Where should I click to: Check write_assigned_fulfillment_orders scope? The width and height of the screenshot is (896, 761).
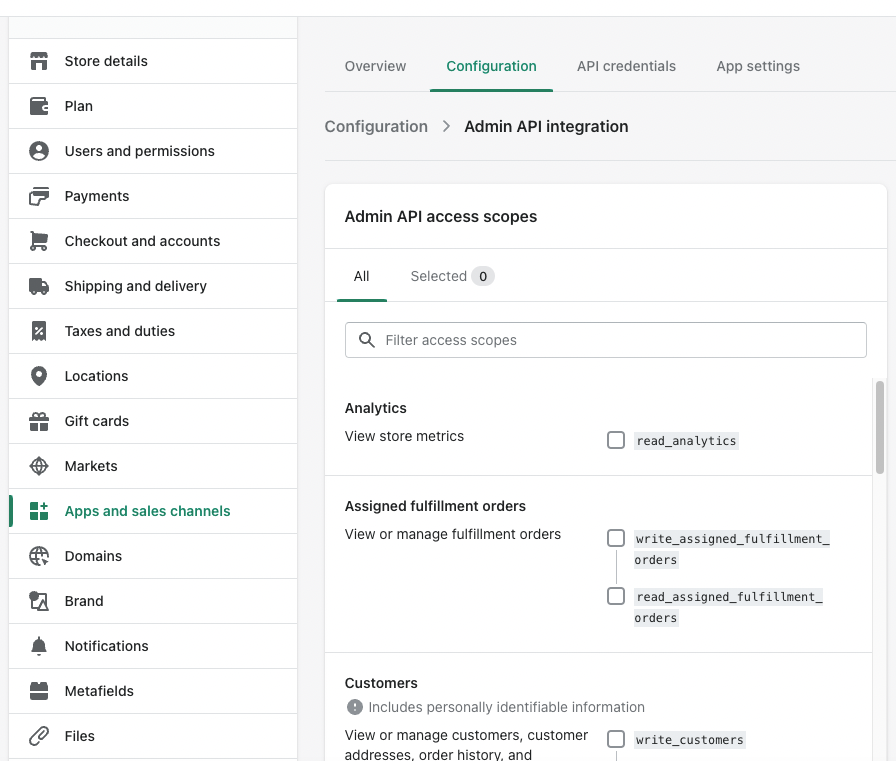pyautogui.click(x=616, y=538)
